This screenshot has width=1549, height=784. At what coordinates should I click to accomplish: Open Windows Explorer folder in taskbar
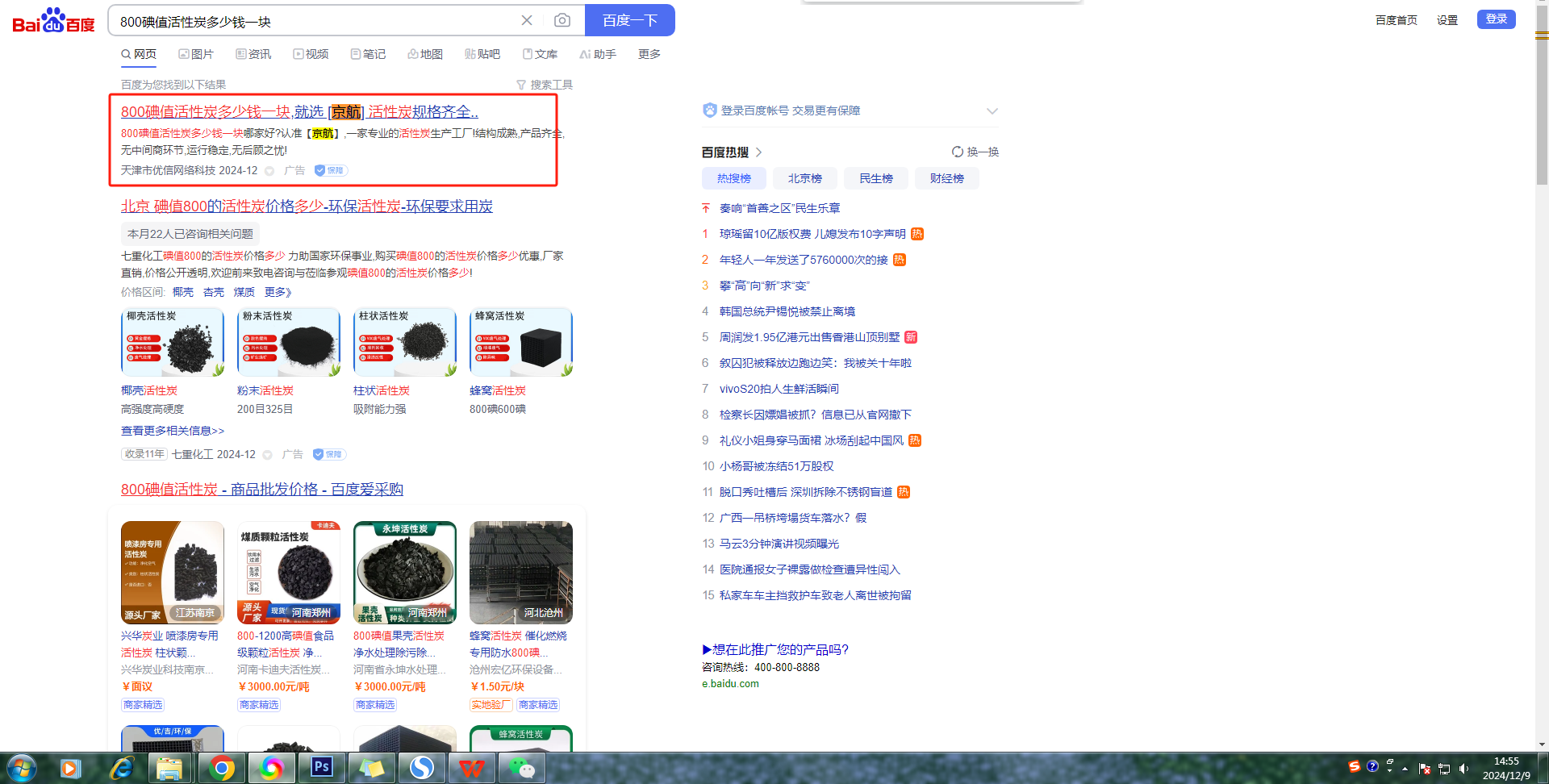point(169,768)
